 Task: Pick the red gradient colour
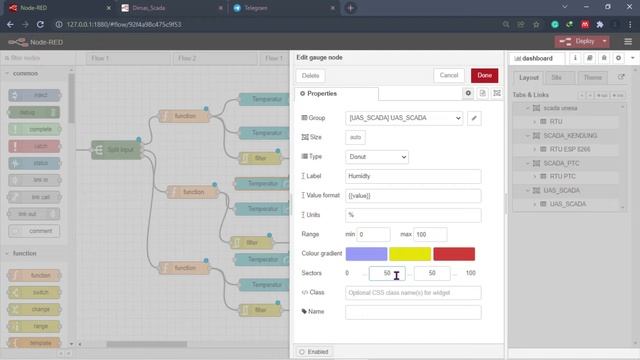click(x=454, y=254)
